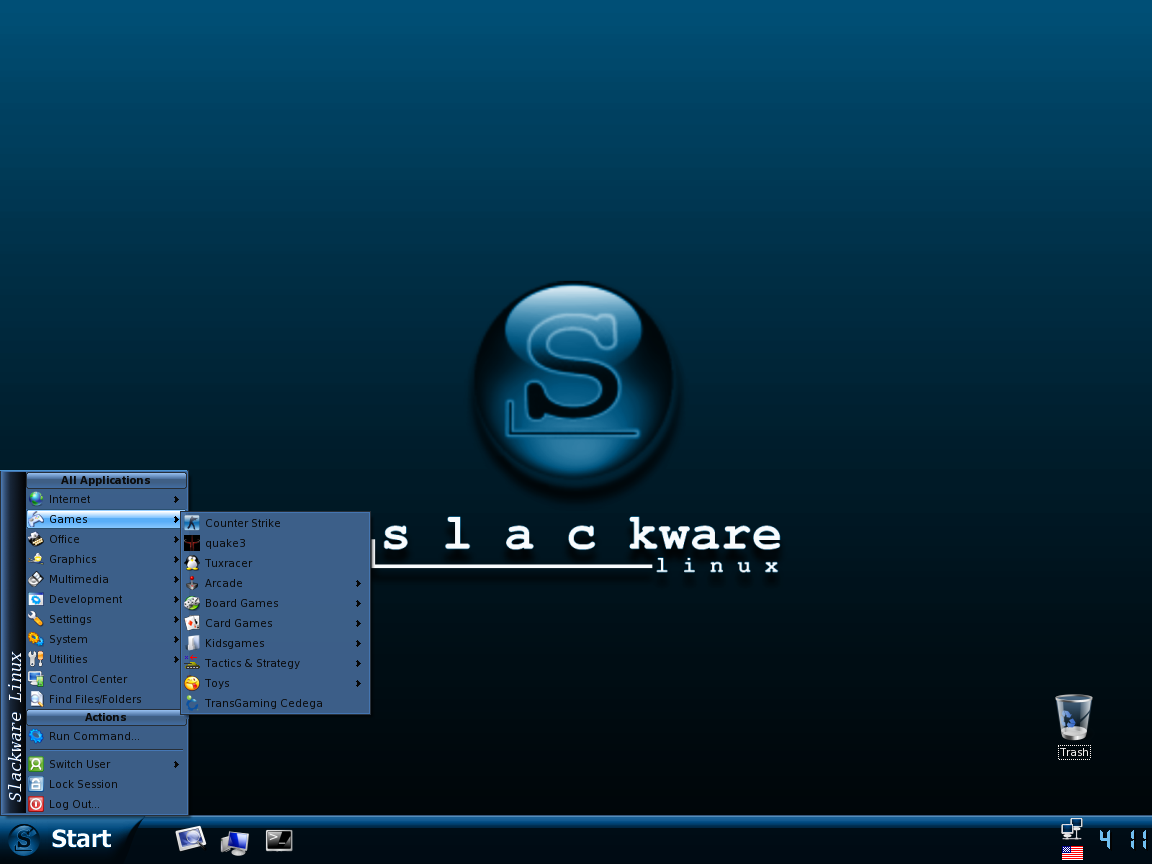Click the Tactics & Strategy tank icon
The image size is (1152, 864).
coord(192,663)
